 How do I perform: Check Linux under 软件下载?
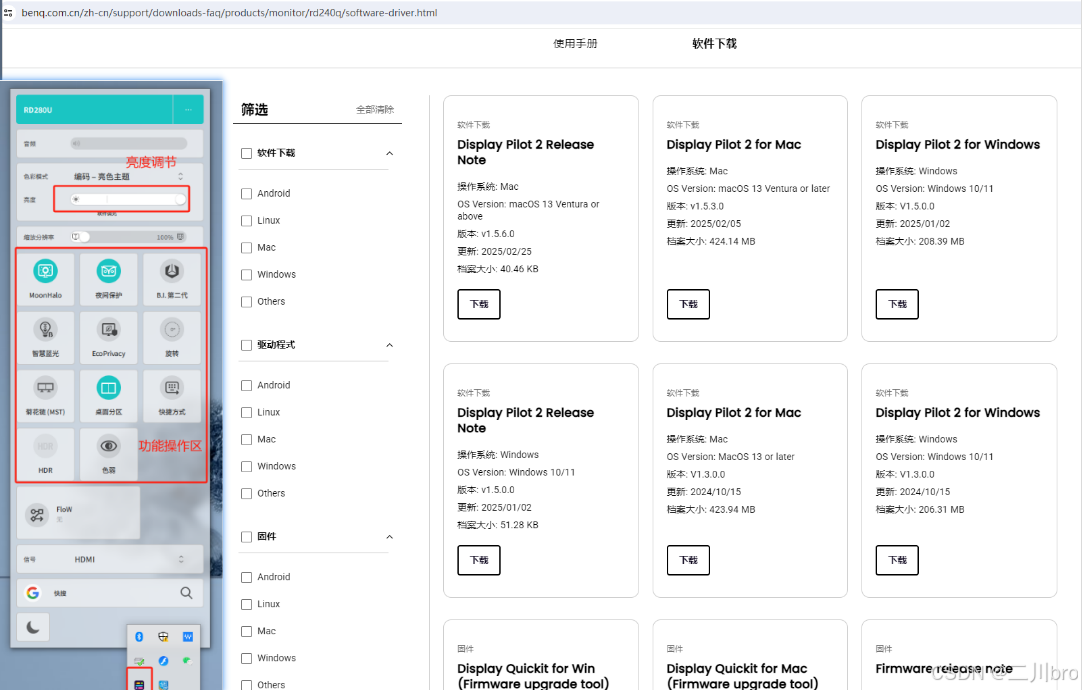pyautogui.click(x=246, y=221)
